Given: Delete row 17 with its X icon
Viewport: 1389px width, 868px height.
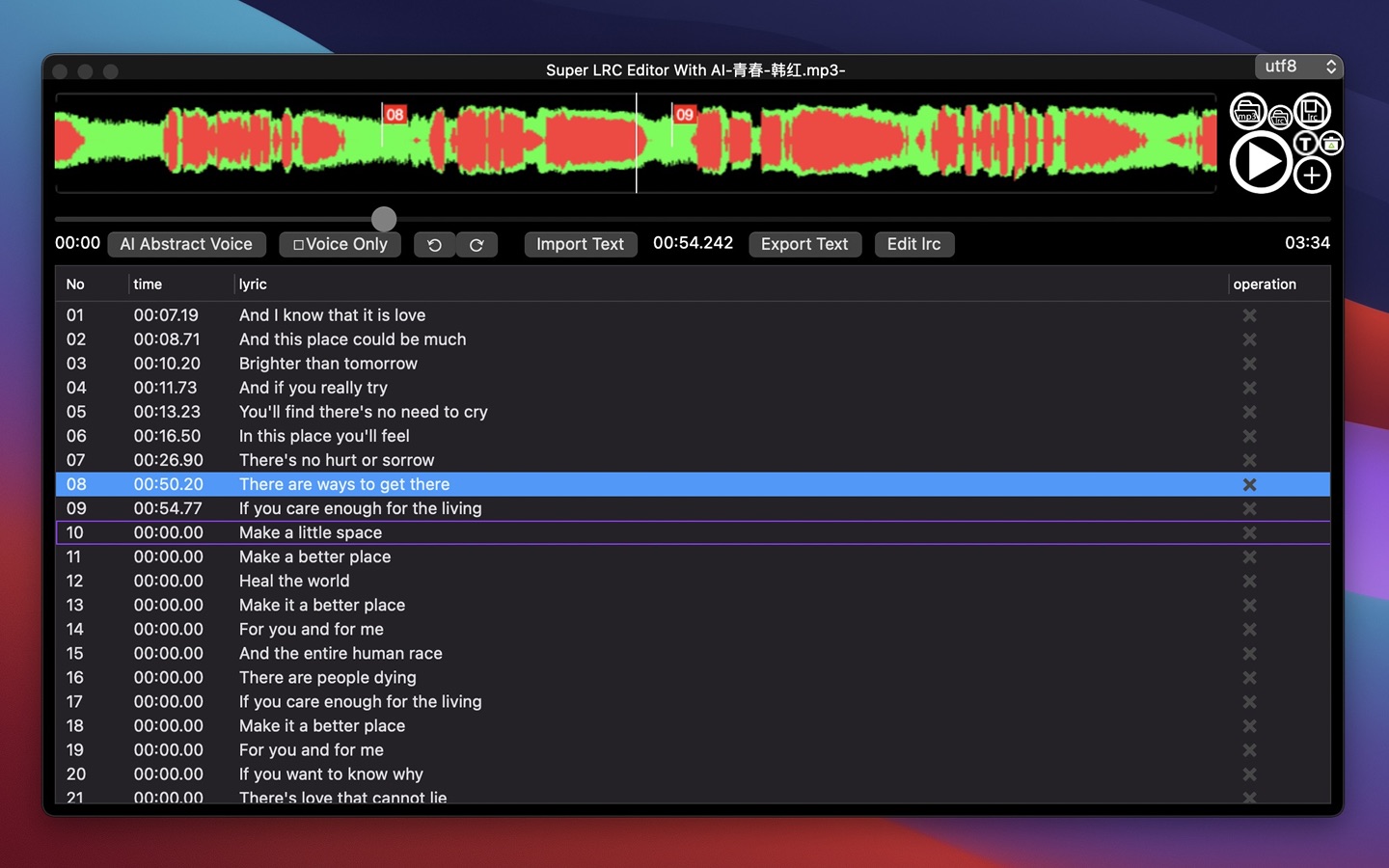Looking at the screenshot, I should point(1249,701).
